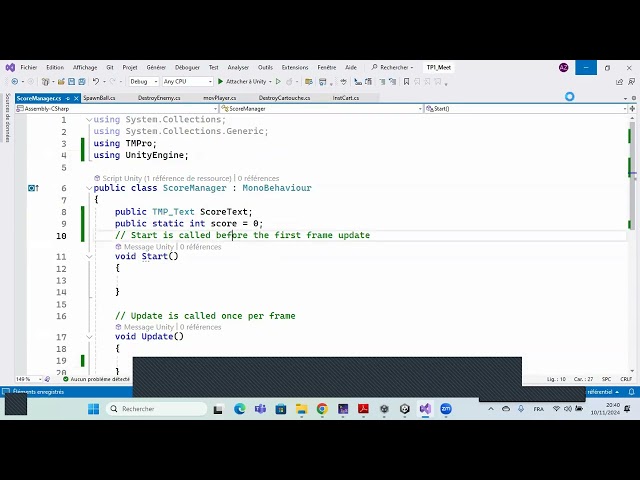
Task: Click the bookmark icon in toolbar
Action: pos(407,82)
